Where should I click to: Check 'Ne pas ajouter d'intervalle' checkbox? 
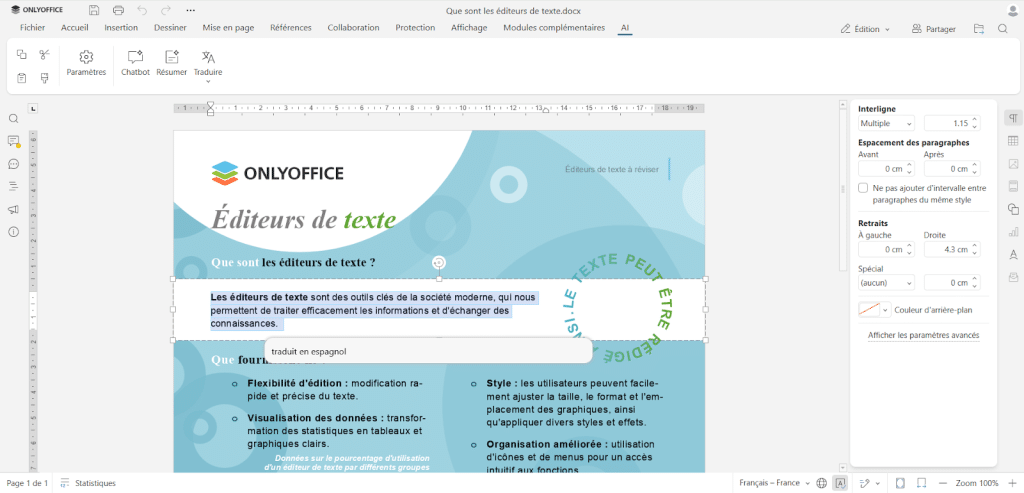click(x=863, y=188)
